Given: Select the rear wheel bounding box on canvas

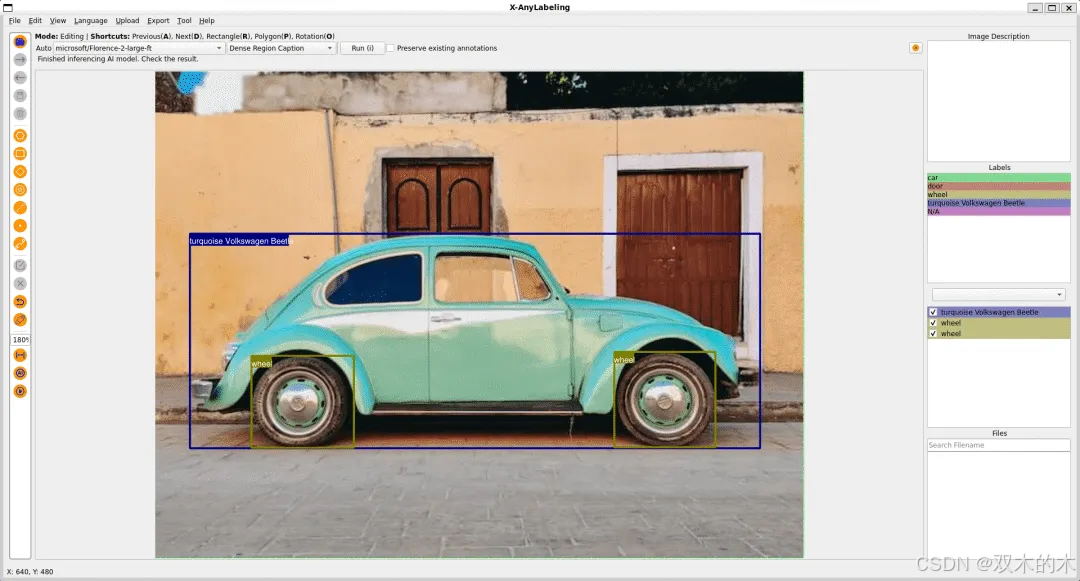Looking at the screenshot, I should 302,401.
